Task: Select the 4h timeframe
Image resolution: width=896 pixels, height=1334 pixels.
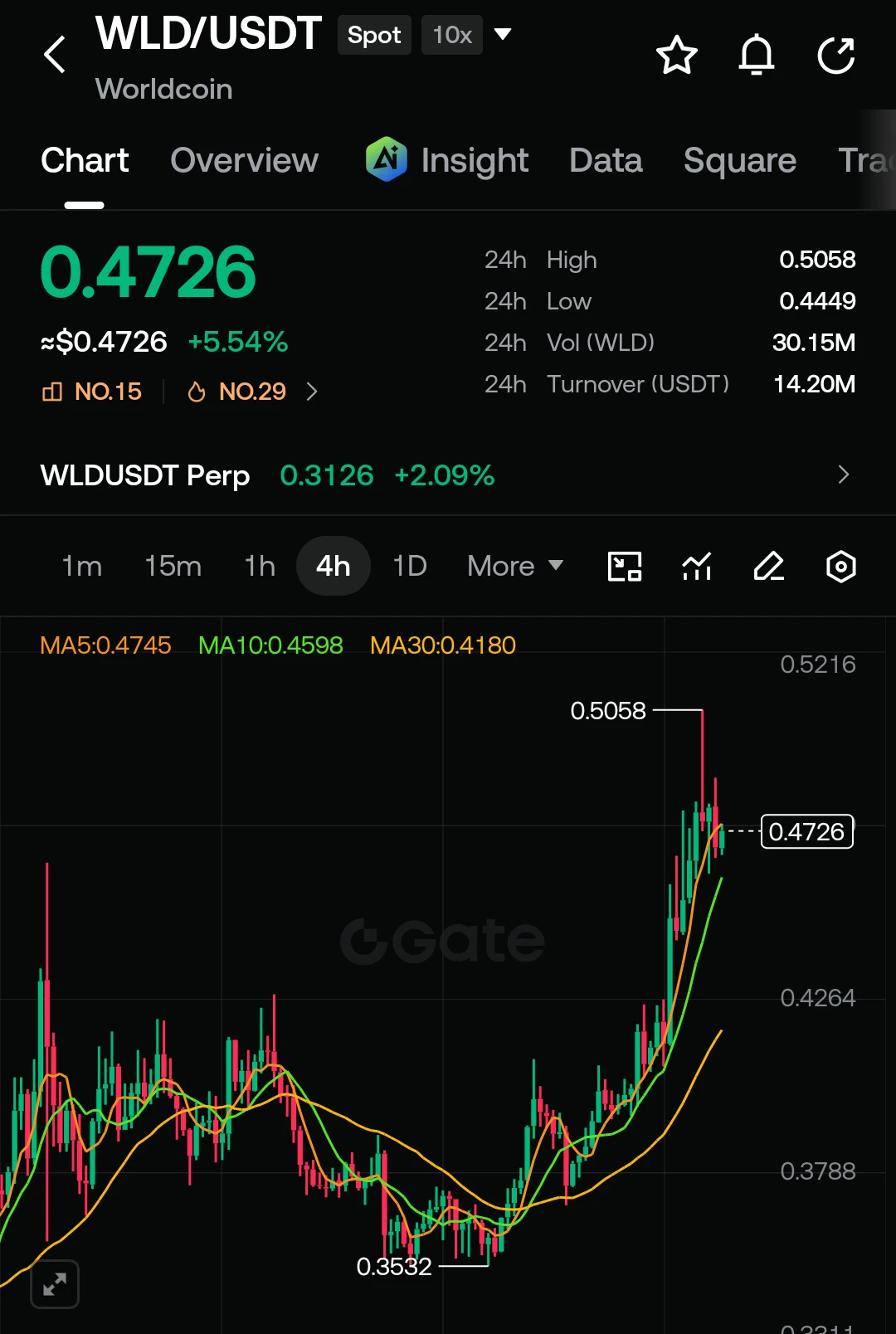Action: pos(333,566)
